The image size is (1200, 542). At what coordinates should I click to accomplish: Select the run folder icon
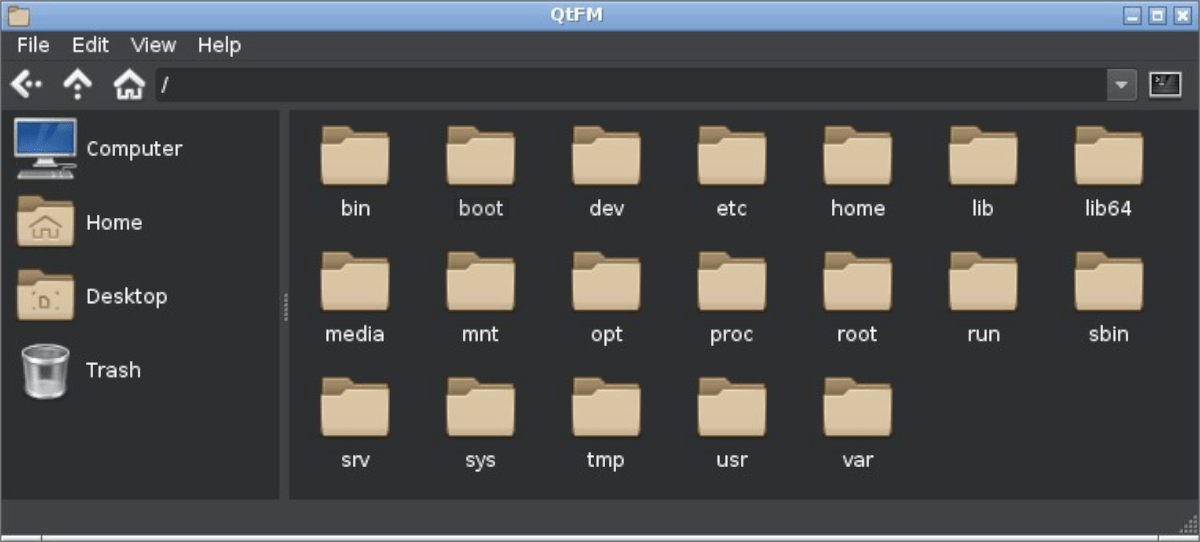pyautogui.click(x=983, y=282)
